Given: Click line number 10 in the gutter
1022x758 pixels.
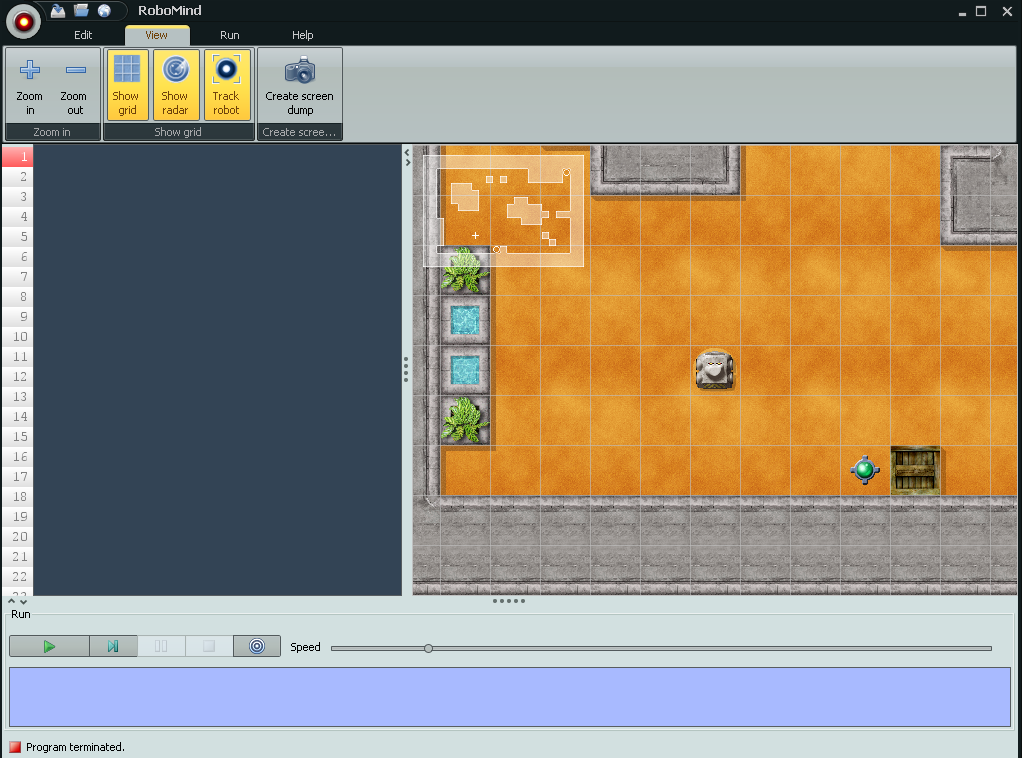Looking at the screenshot, I should [x=18, y=336].
